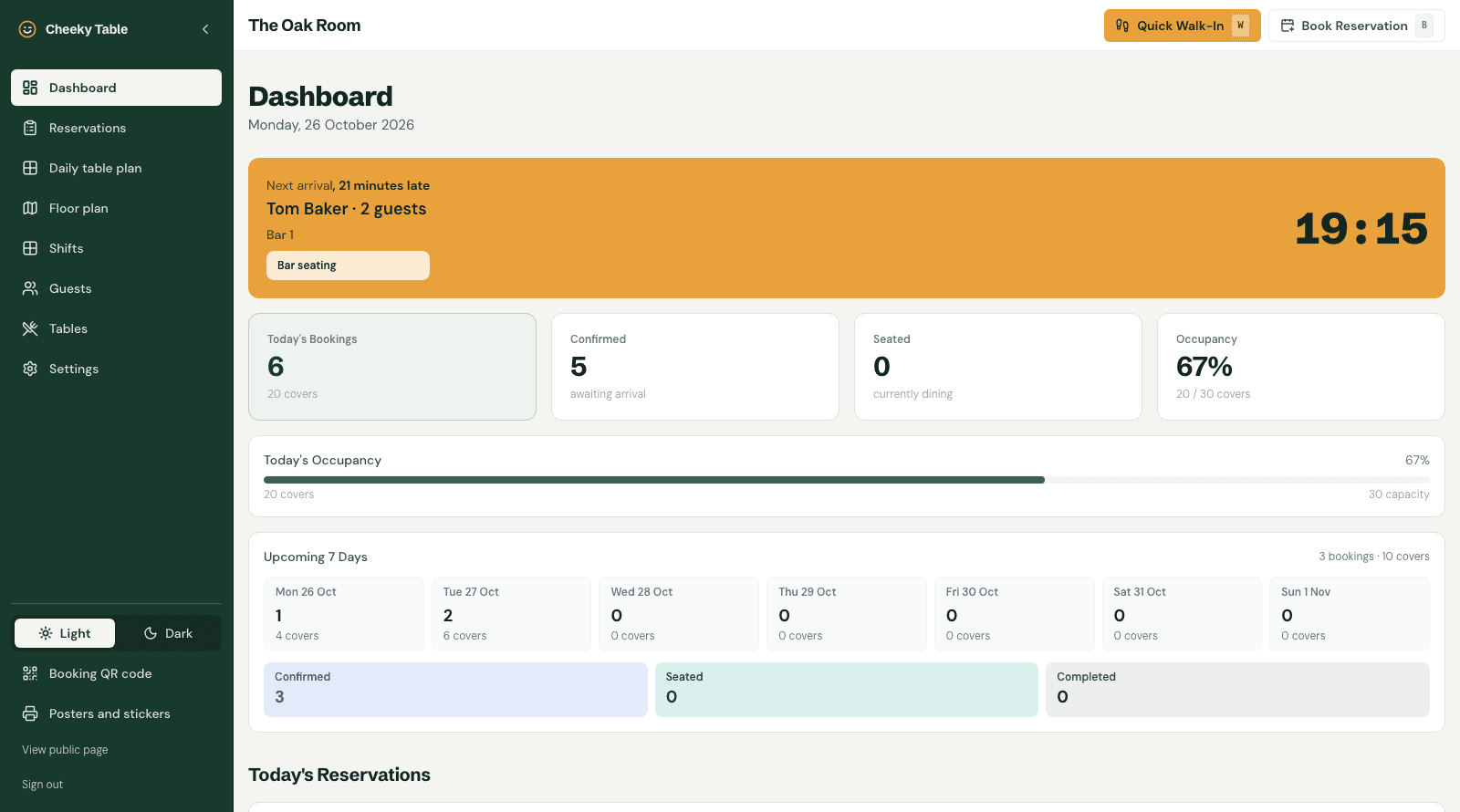Click the Daily table plan icon
Image resolution: width=1460 pixels, height=812 pixels.
(30, 168)
